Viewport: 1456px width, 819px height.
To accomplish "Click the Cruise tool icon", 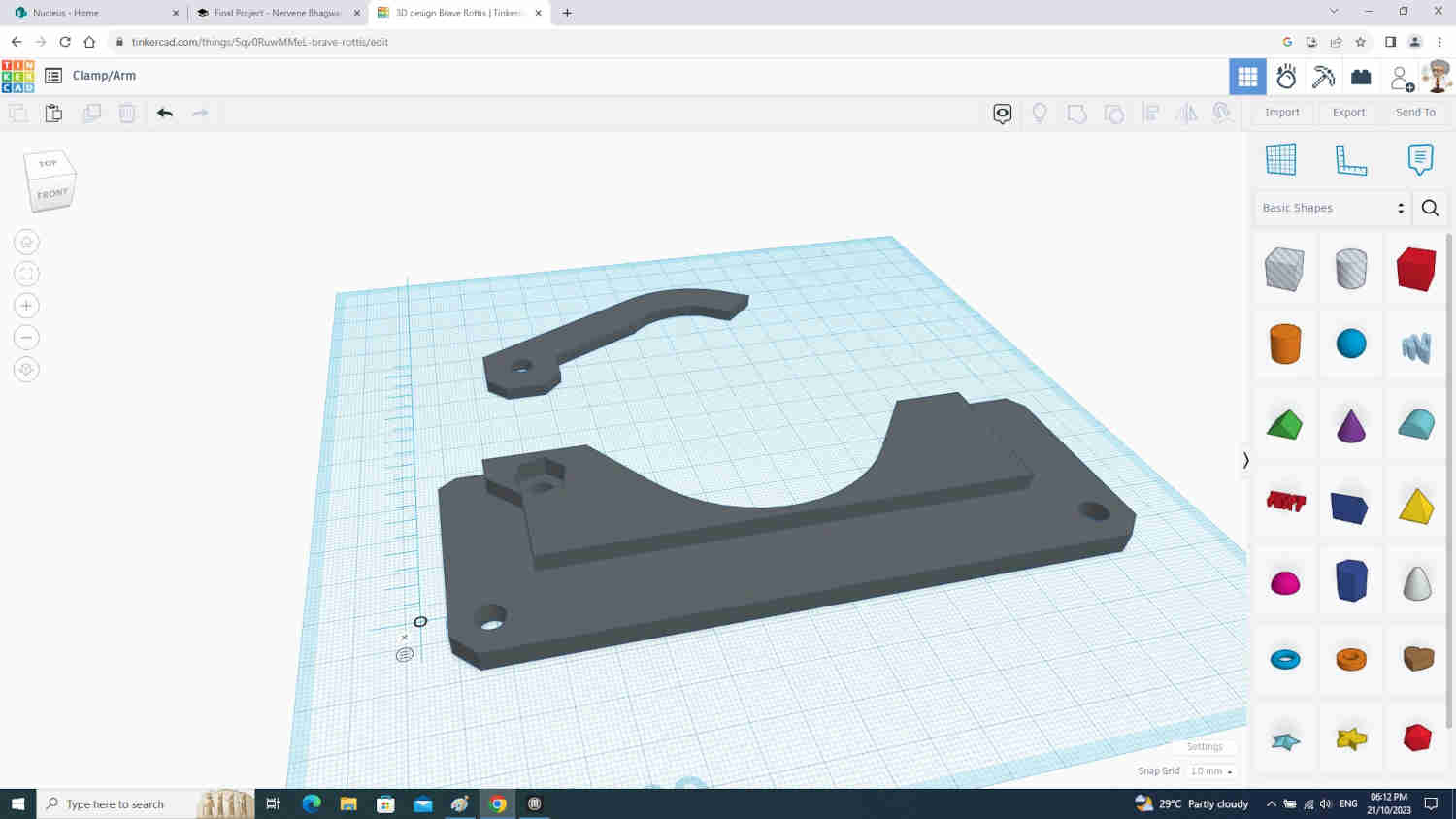I will click(x=1223, y=114).
